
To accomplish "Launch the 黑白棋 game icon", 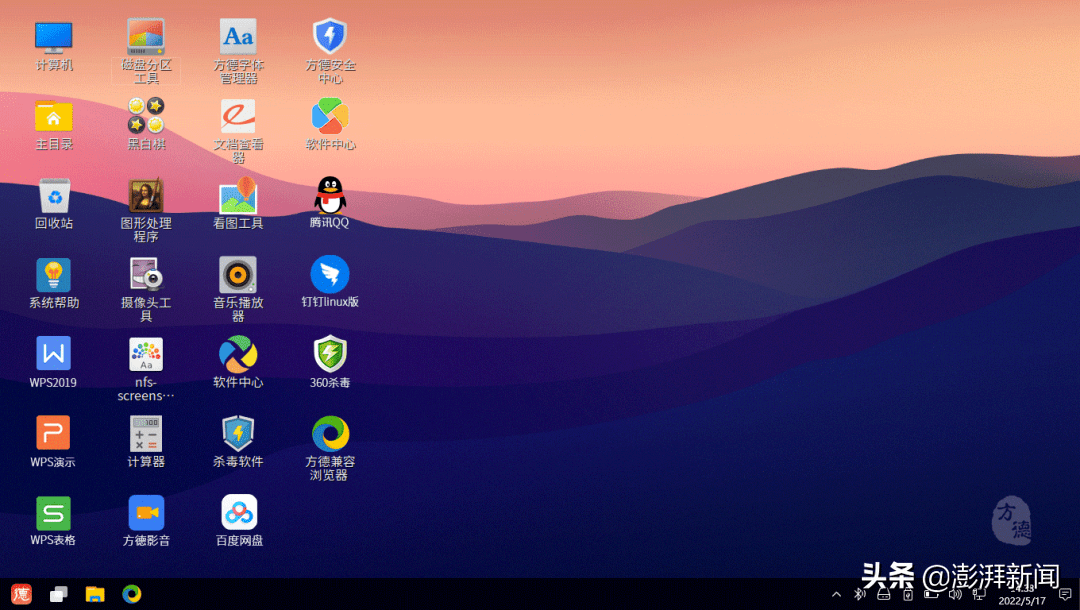I will pos(146,116).
